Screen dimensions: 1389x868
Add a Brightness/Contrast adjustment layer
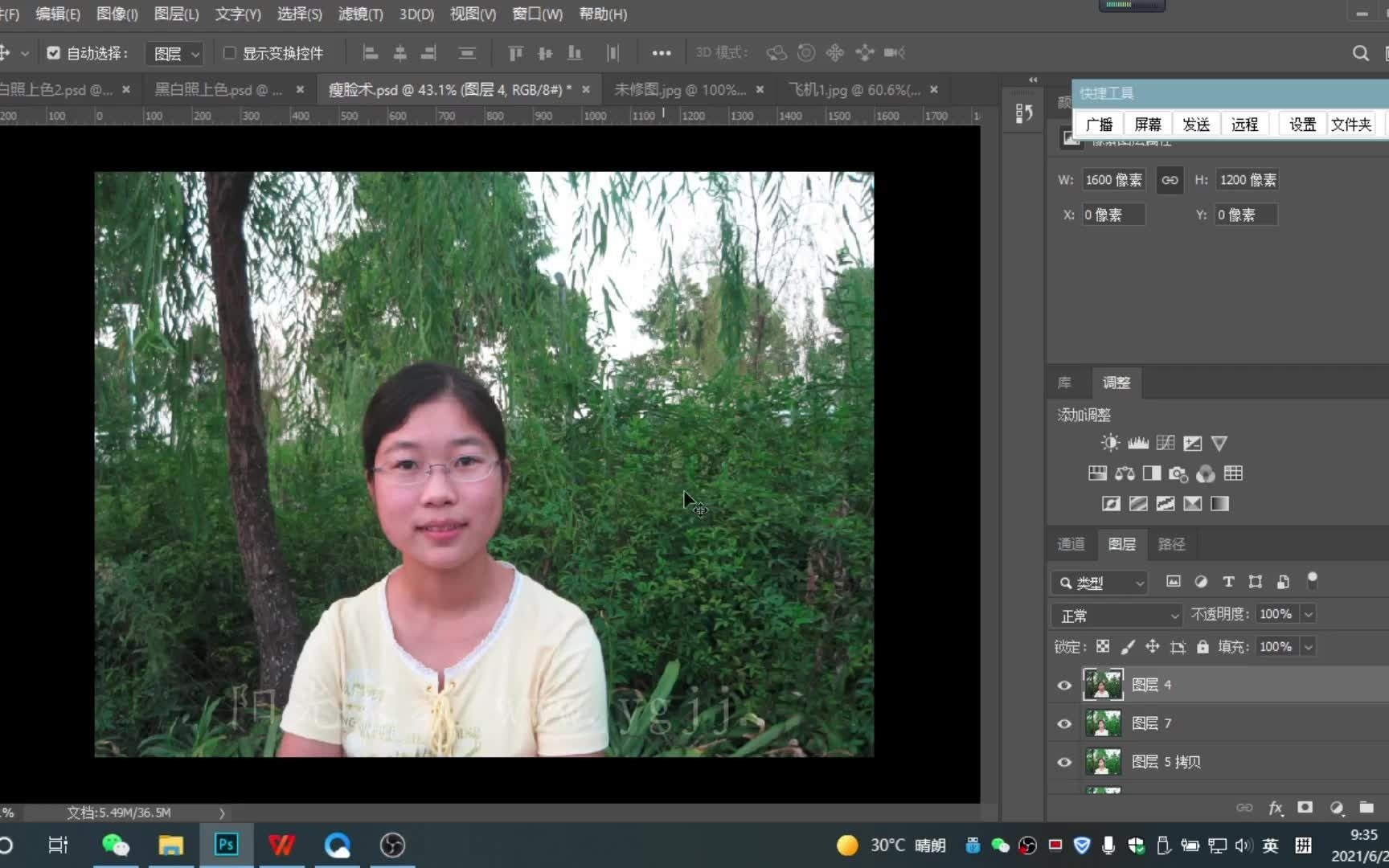click(x=1110, y=443)
